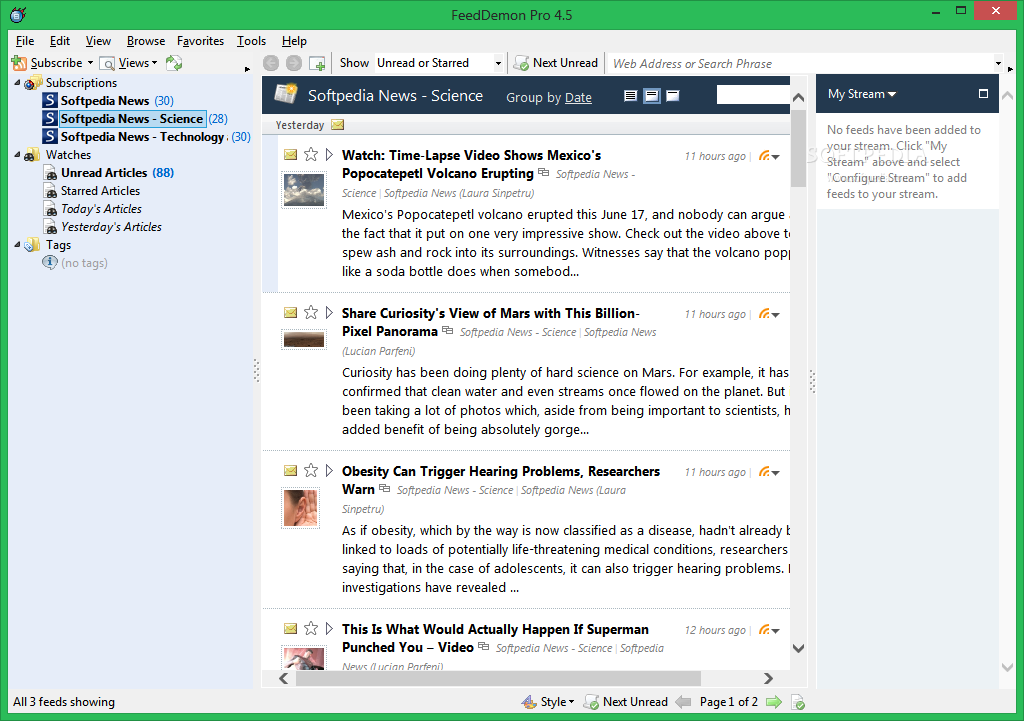Image resolution: width=1024 pixels, height=721 pixels.
Task: Open the Subscribe dropdown arrow
Action: (x=90, y=63)
